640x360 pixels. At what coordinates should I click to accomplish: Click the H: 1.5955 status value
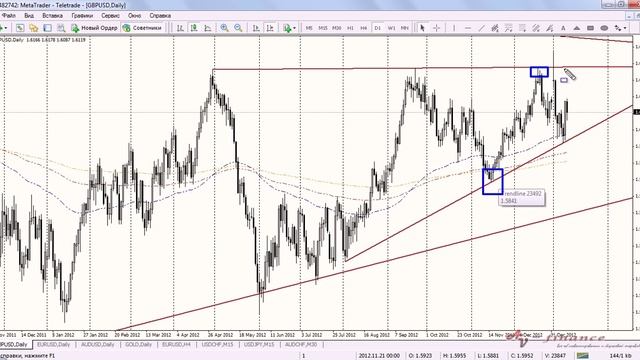click(454, 356)
